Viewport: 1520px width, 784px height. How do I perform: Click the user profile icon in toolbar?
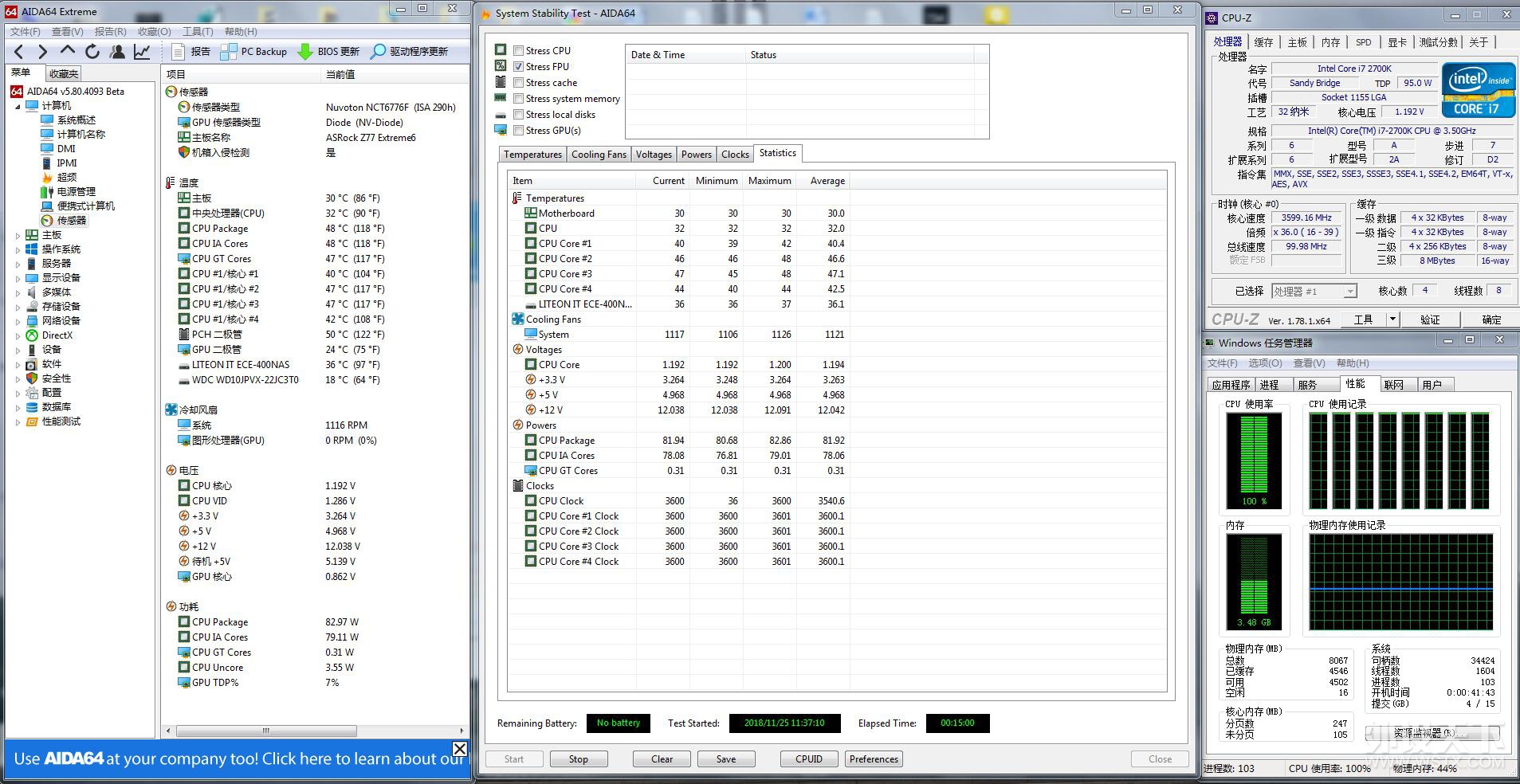[x=117, y=52]
